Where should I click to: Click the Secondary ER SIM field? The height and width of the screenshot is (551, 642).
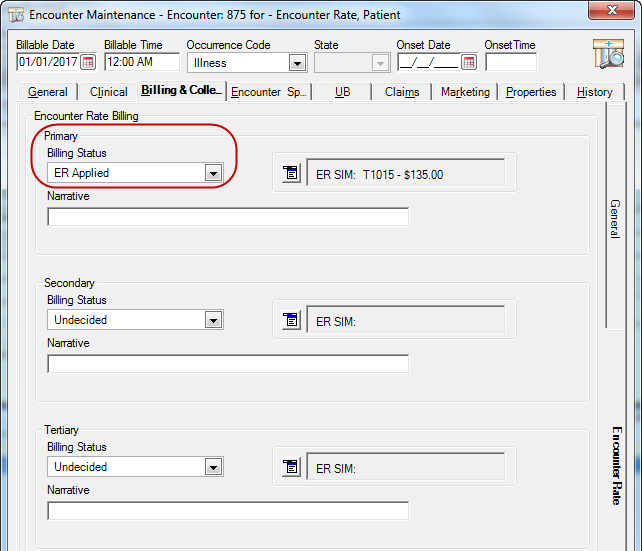coord(406,320)
